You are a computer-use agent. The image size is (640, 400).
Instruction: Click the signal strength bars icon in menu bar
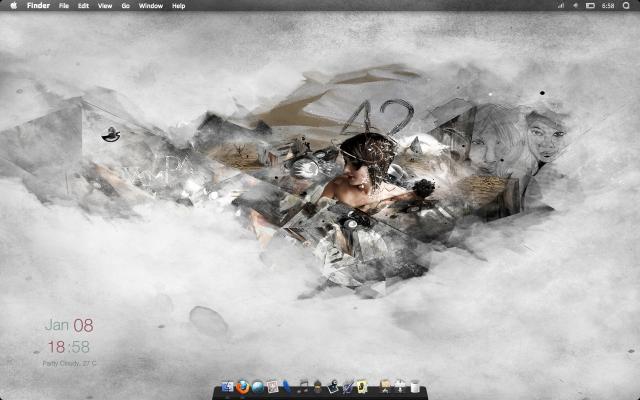tap(561, 6)
